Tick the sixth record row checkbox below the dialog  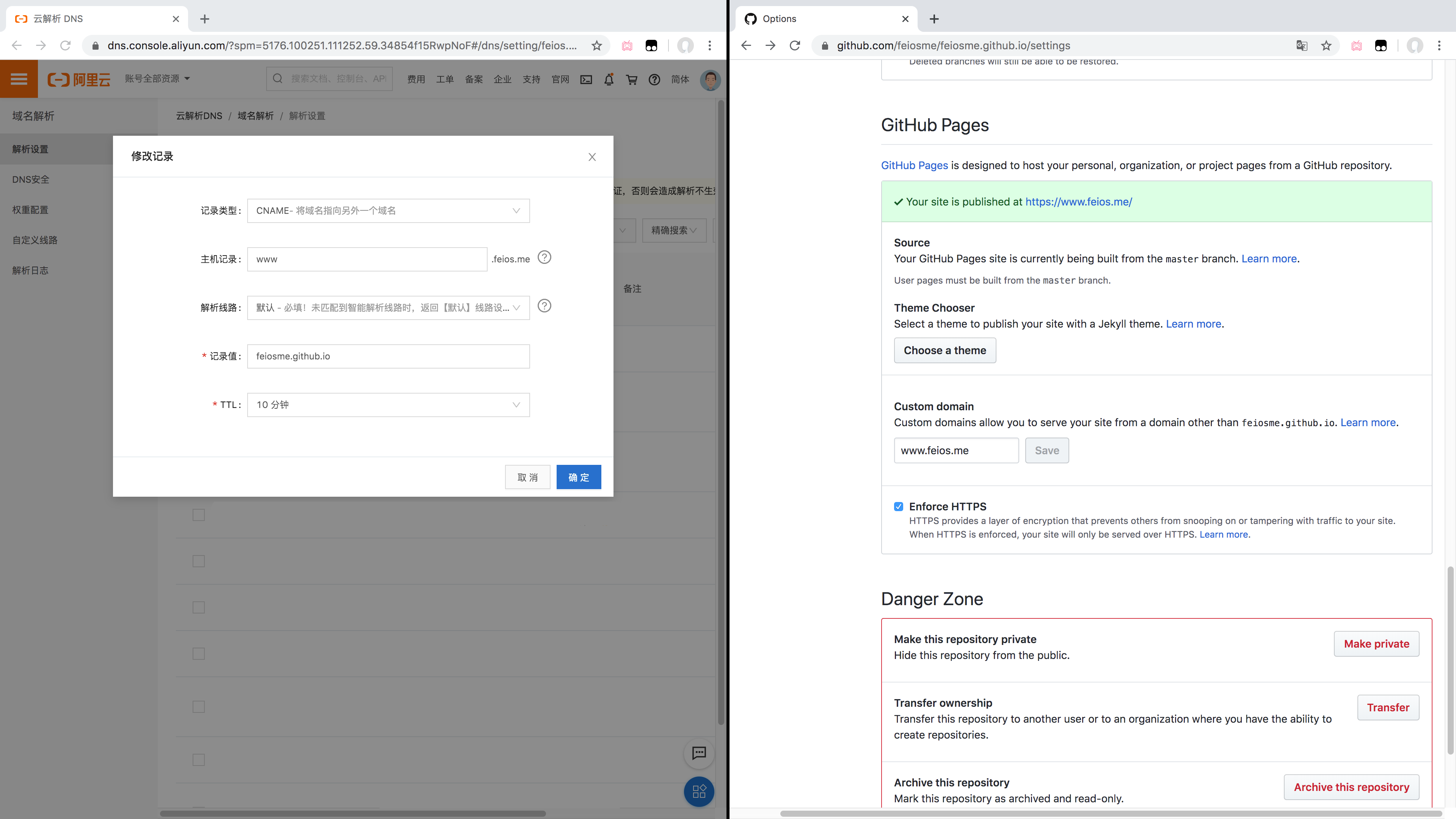pyautogui.click(x=198, y=760)
